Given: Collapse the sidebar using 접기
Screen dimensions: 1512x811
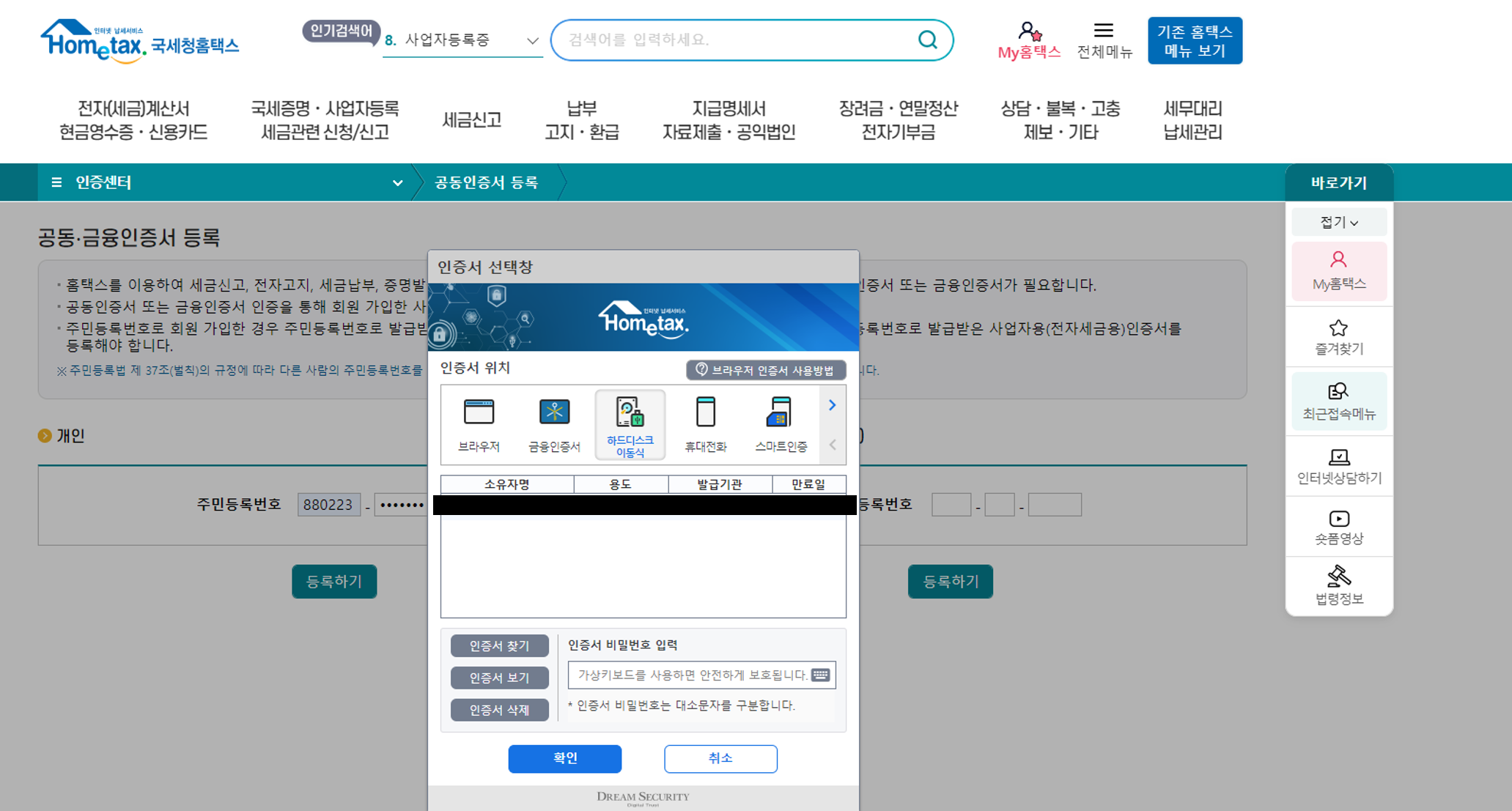Looking at the screenshot, I should coord(1338,222).
